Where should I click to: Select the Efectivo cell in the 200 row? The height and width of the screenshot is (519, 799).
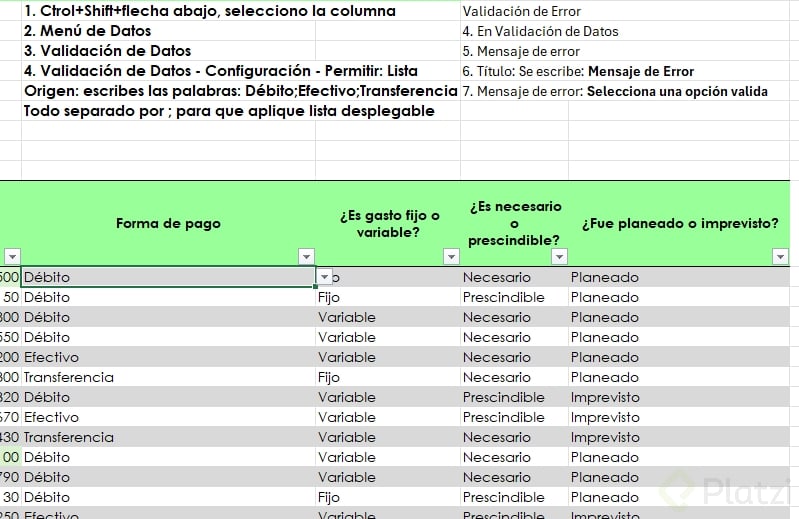(x=168, y=357)
